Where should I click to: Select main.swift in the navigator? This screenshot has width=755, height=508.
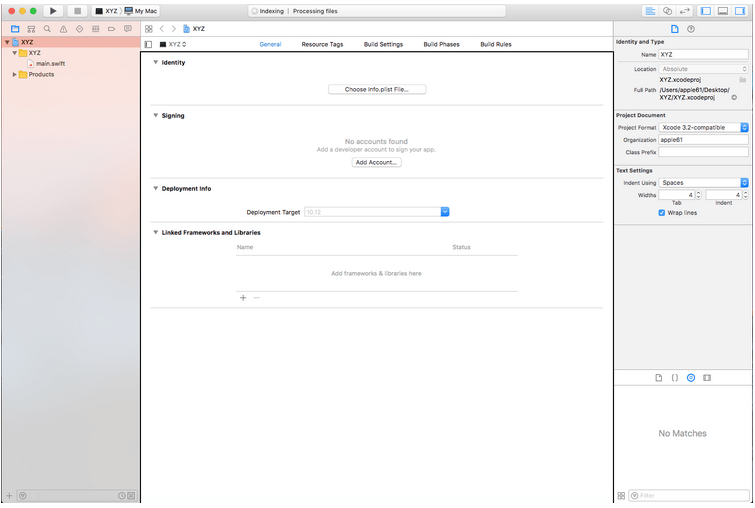tap(46, 64)
